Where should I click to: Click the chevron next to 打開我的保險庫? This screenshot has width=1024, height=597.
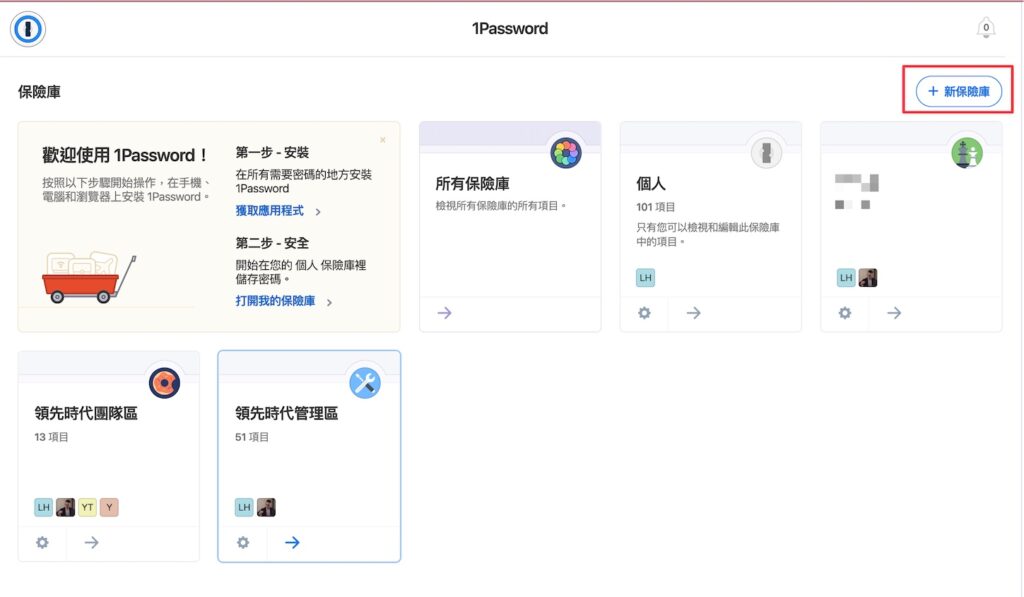pos(329,302)
